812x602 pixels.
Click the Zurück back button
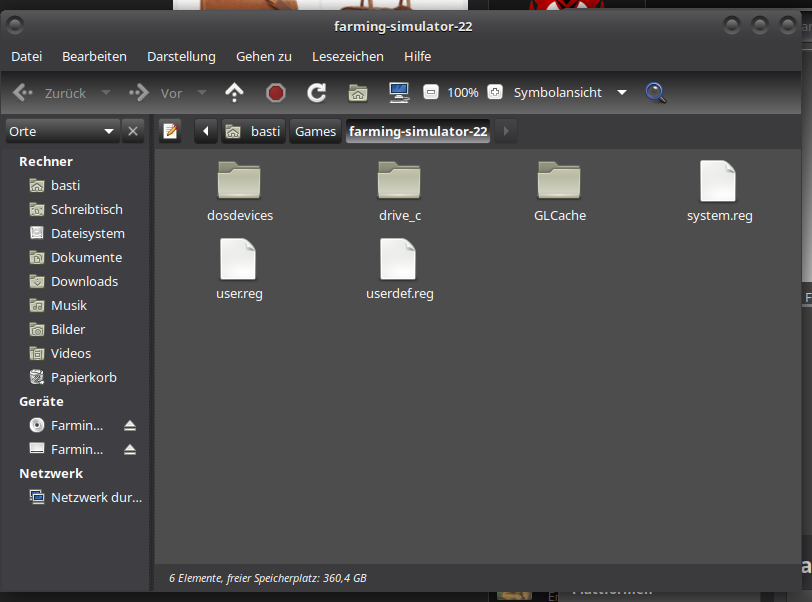click(x=50, y=93)
